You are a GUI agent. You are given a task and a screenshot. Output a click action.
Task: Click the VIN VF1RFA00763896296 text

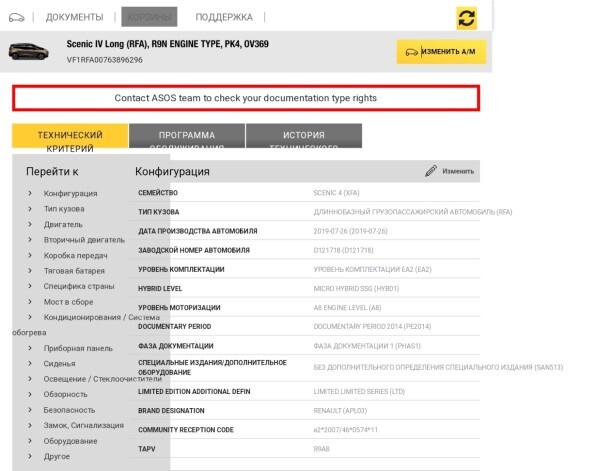105,60
